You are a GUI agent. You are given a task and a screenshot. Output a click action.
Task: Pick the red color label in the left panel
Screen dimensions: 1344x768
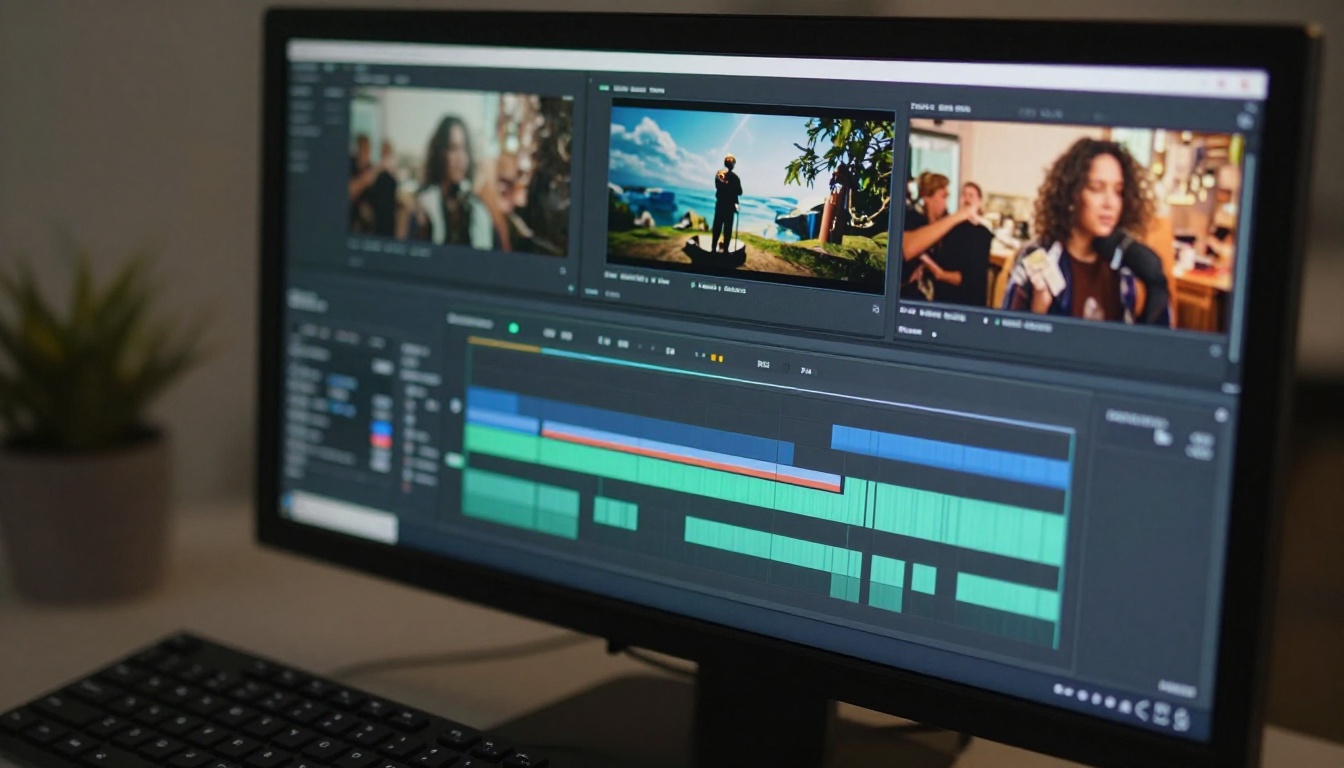coord(381,441)
